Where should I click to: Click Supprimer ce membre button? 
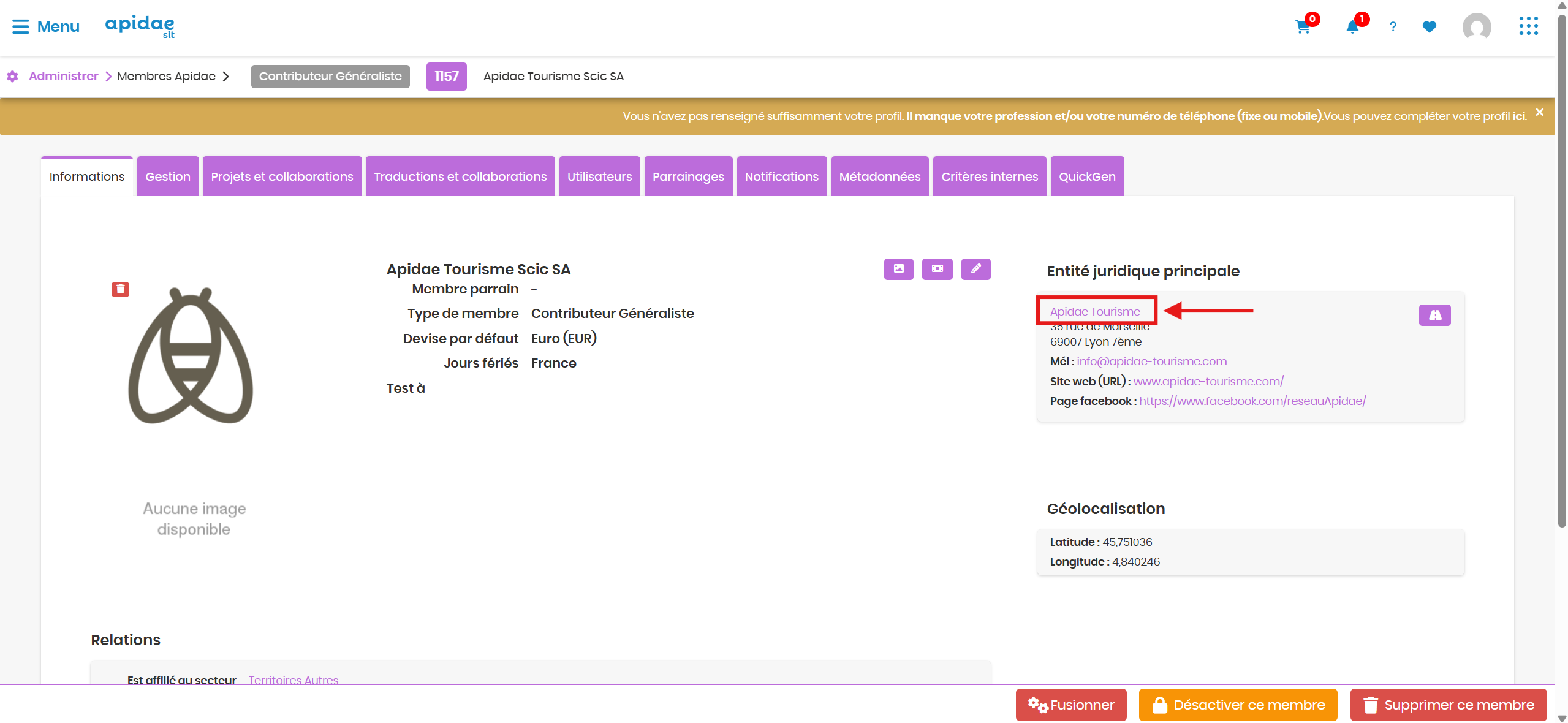tap(1448, 705)
